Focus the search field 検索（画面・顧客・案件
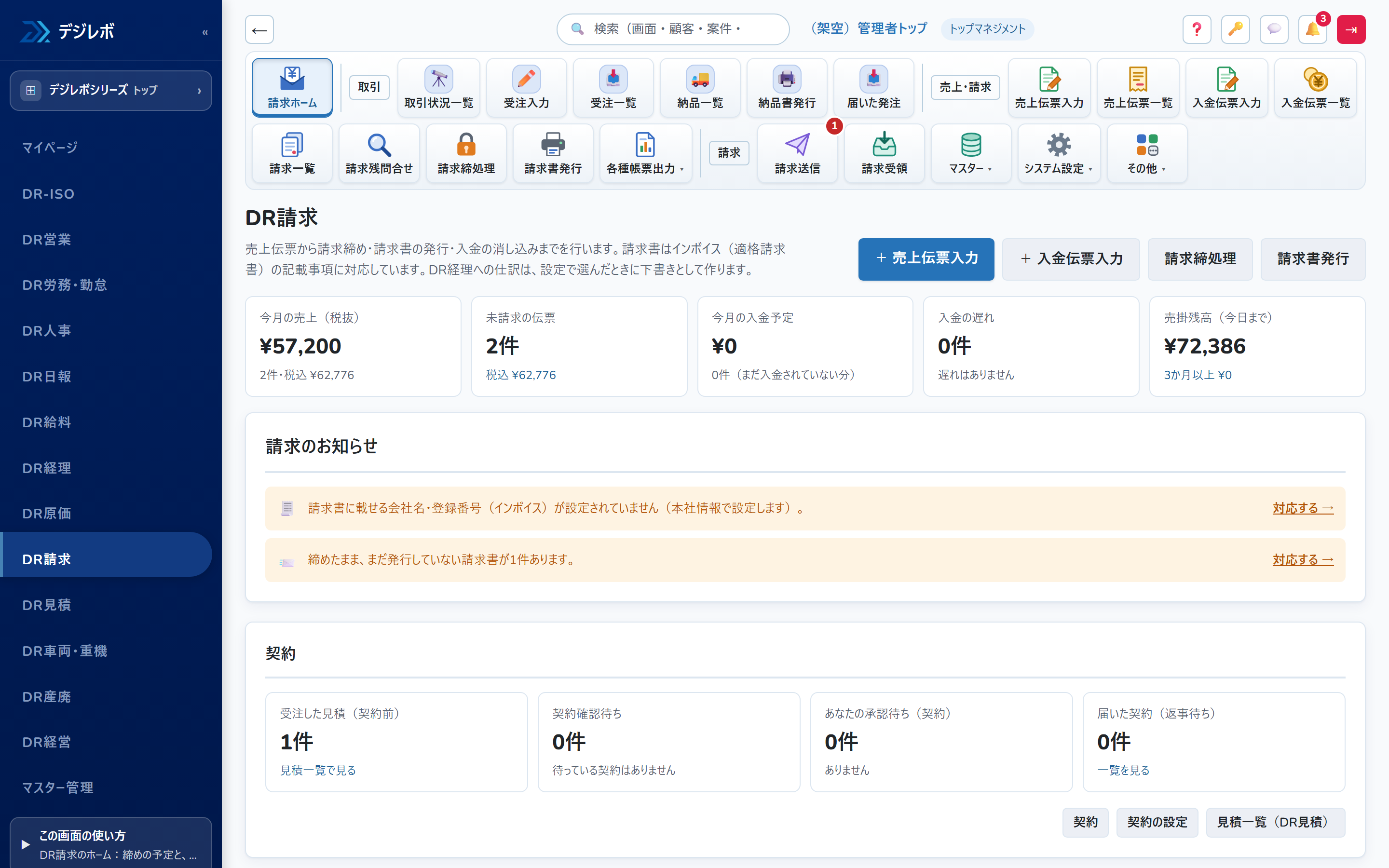The image size is (1389, 868). [673, 29]
